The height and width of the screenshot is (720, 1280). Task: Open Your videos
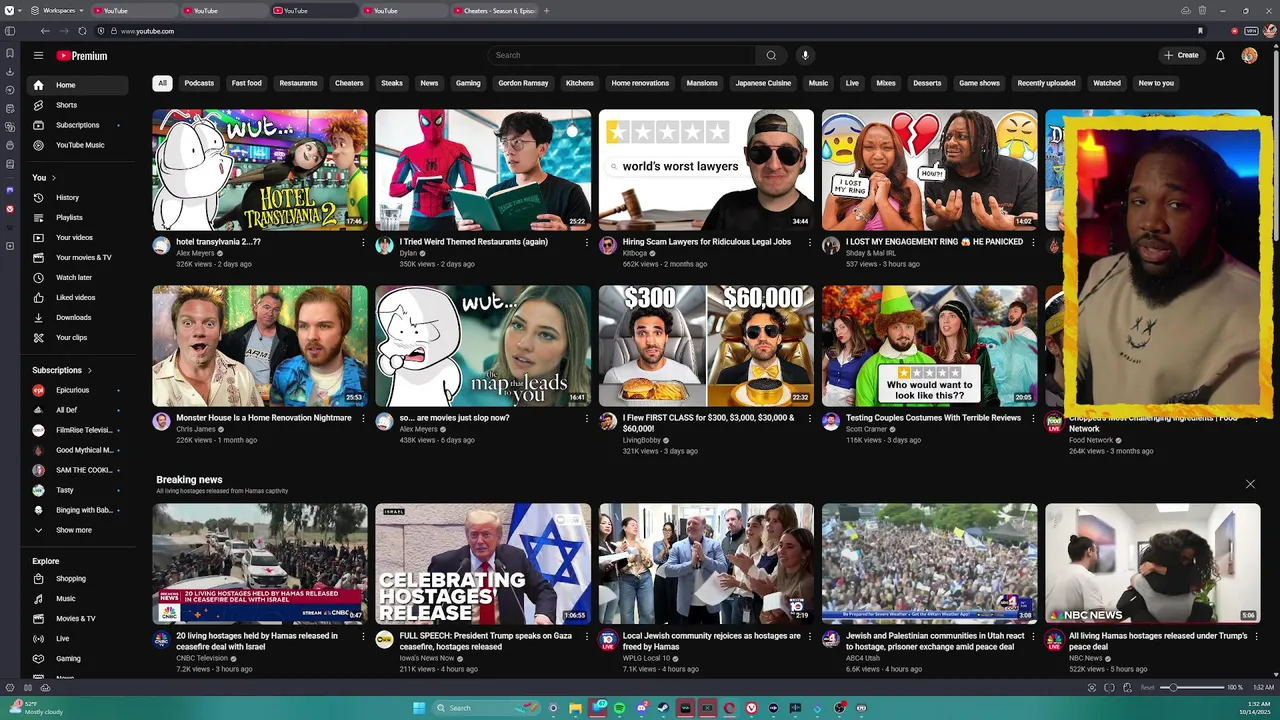pyautogui.click(x=78, y=237)
